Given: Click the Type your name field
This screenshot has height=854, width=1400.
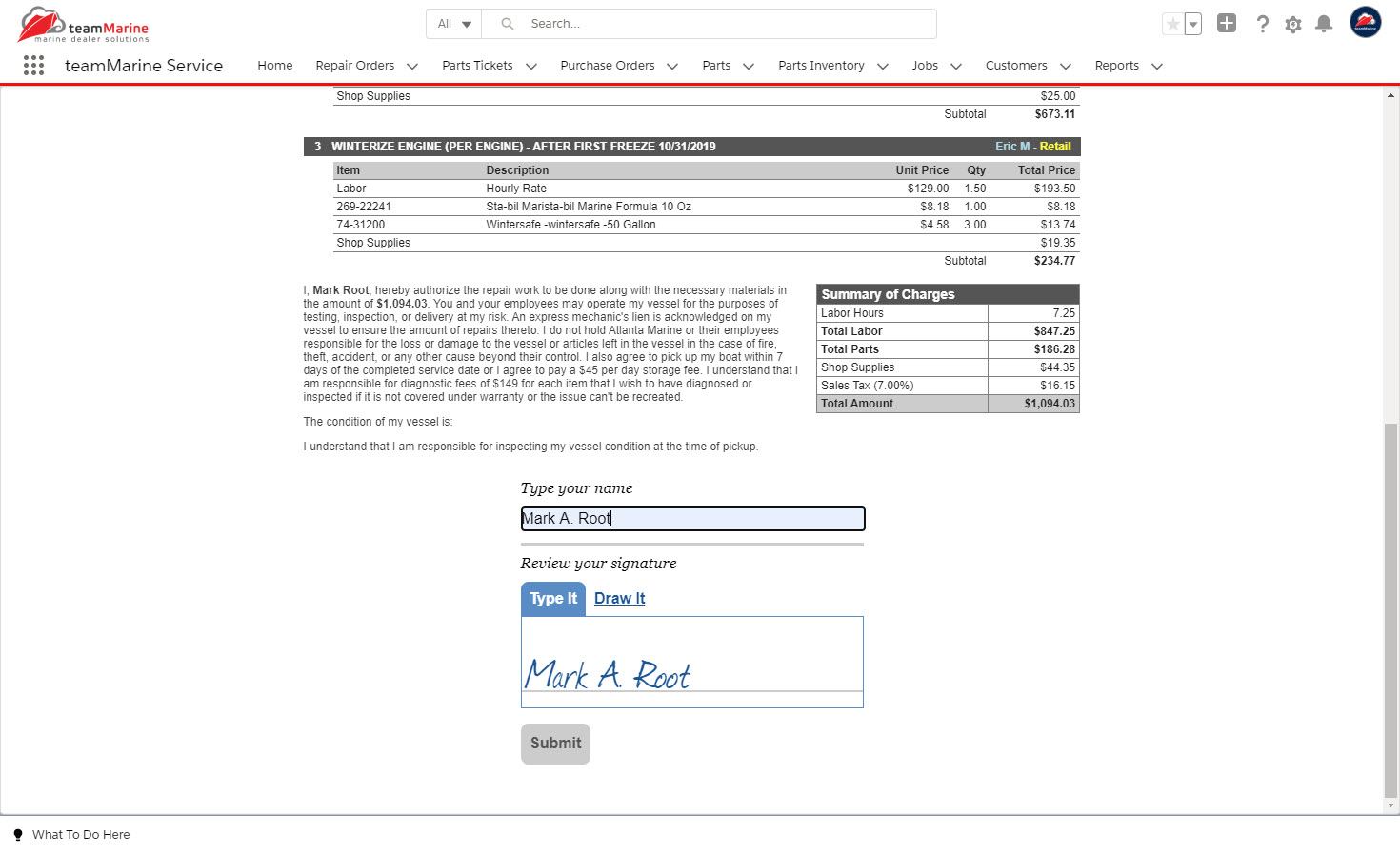Looking at the screenshot, I should click(692, 519).
